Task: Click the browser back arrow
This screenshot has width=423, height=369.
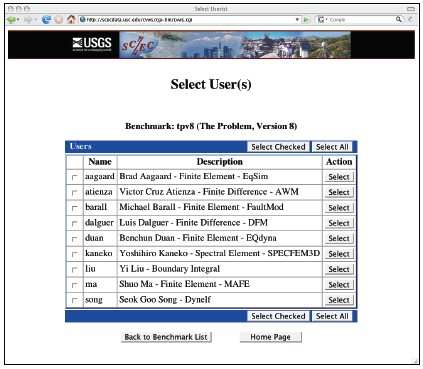Action: 11,20
